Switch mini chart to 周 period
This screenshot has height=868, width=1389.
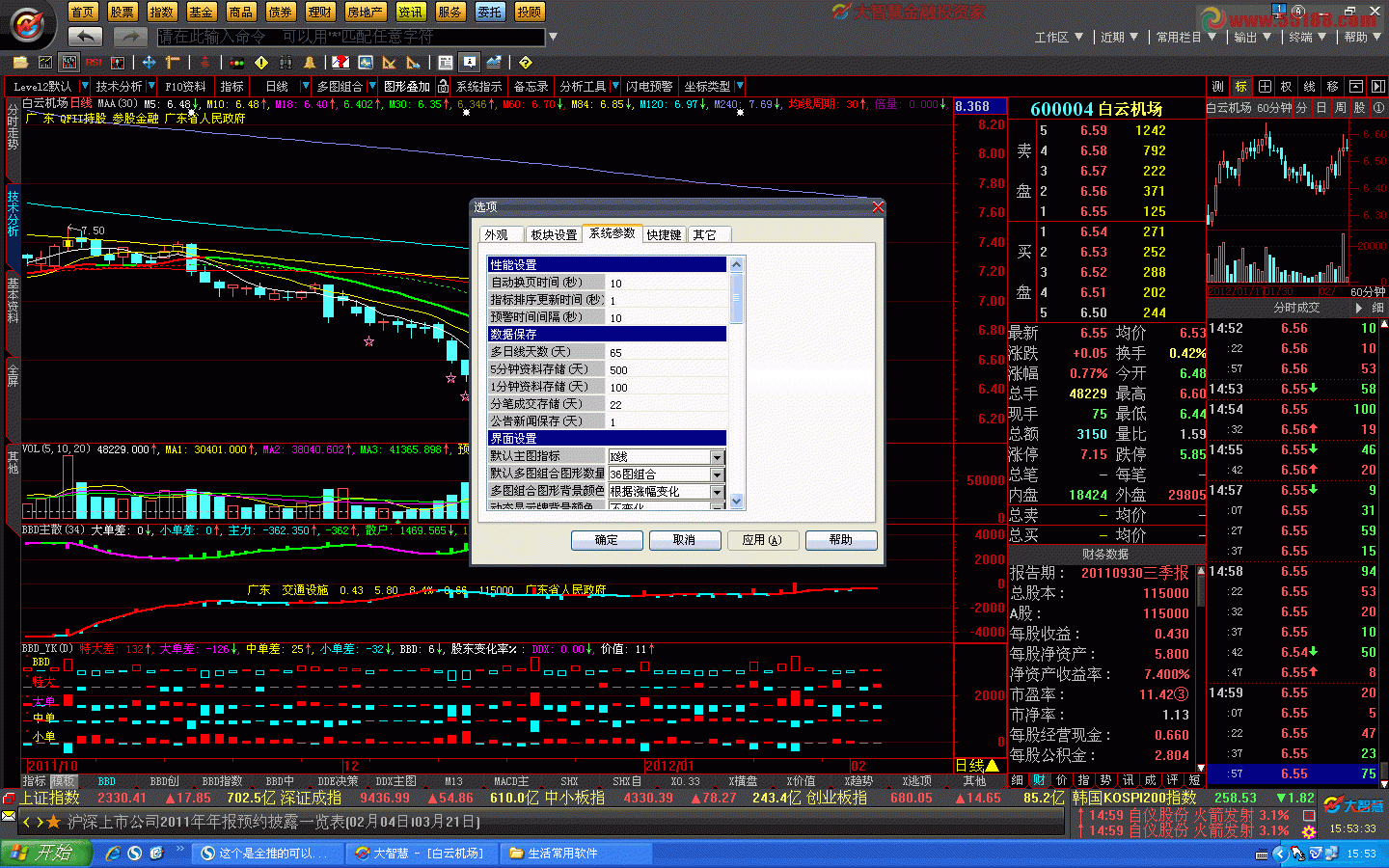(1341, 108)
